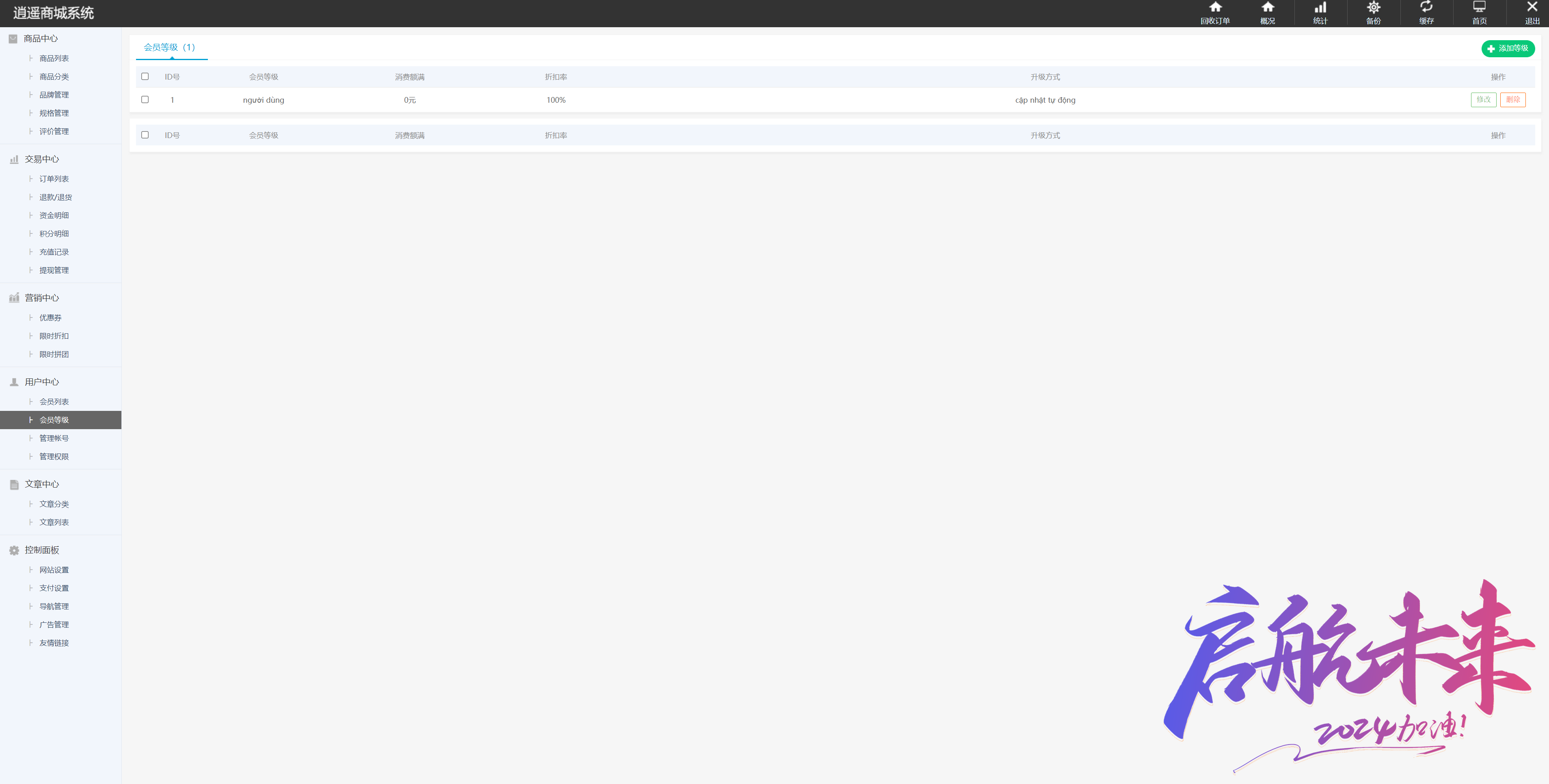Click the 交易中心 section heading

pos(42,159)
